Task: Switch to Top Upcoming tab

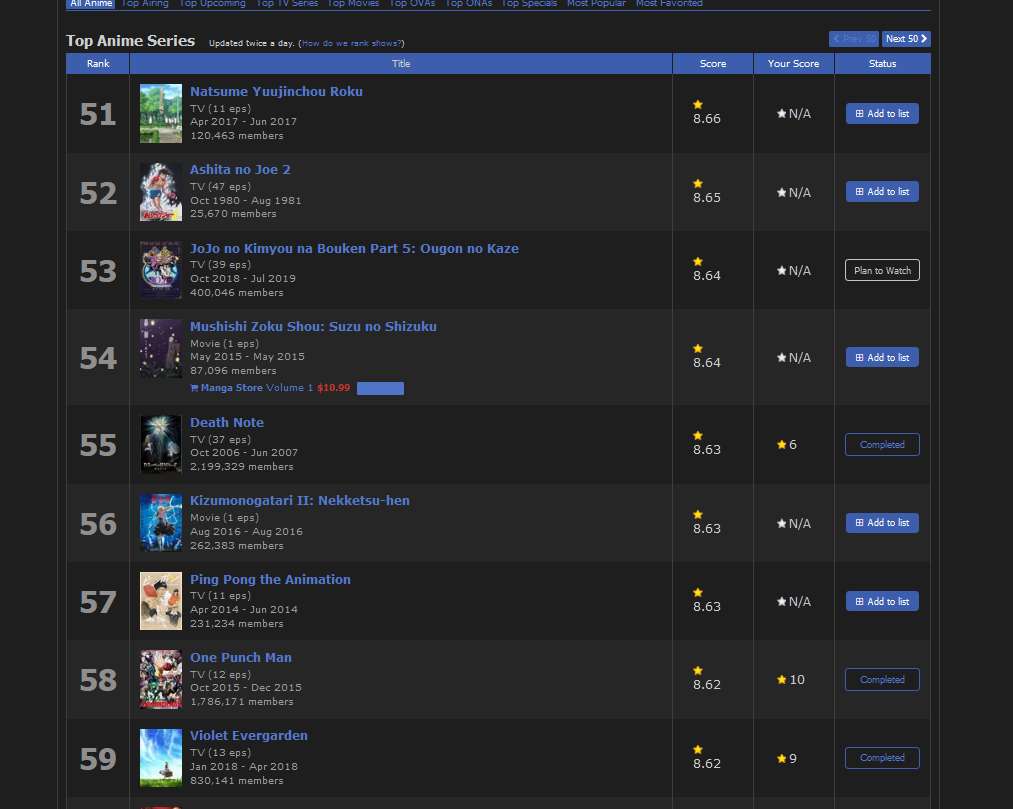Action: [x=213, y=3]
